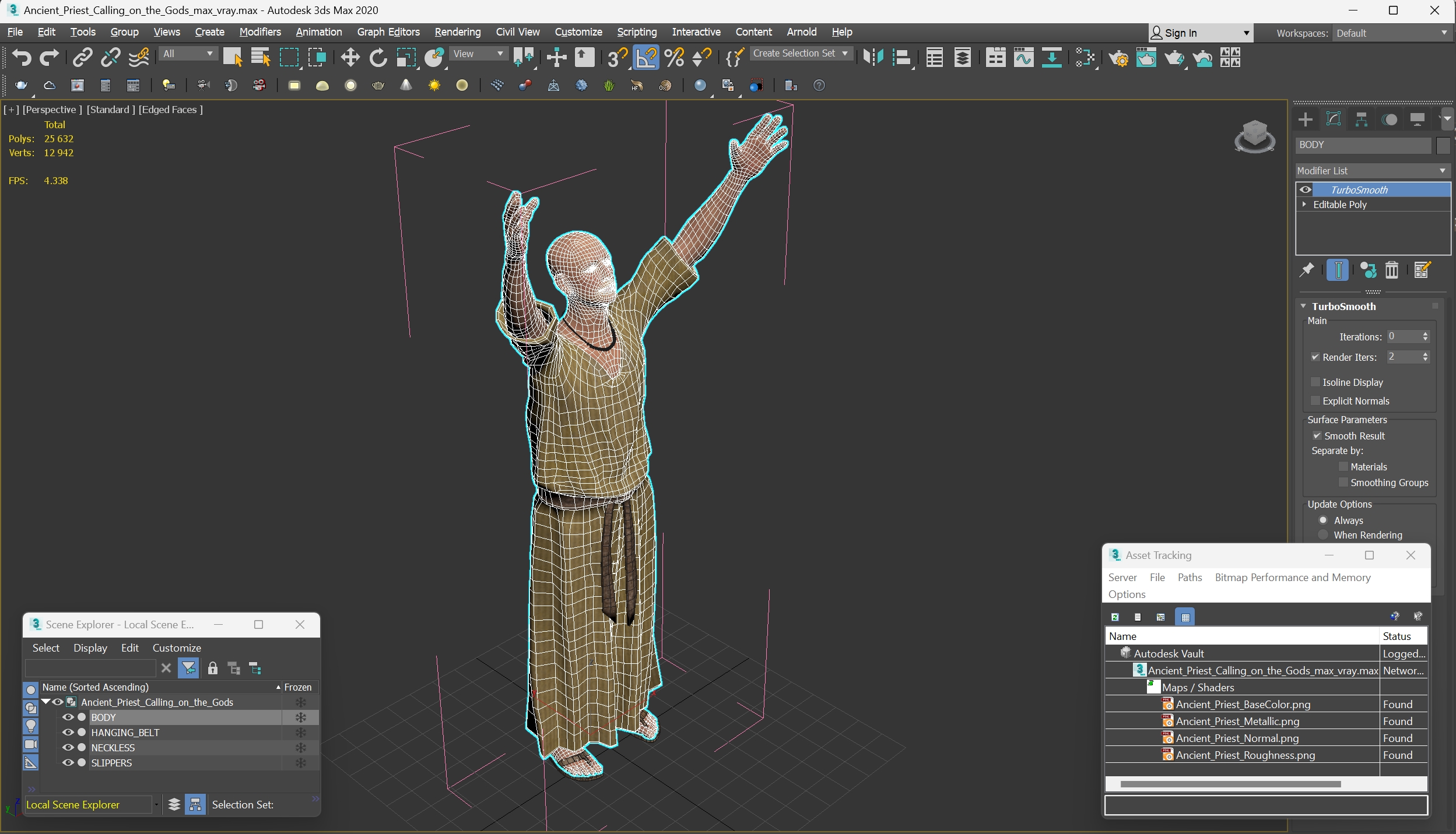
Task: Toggle Smooth Result checkbox
Action: (x=1317, y=436)
